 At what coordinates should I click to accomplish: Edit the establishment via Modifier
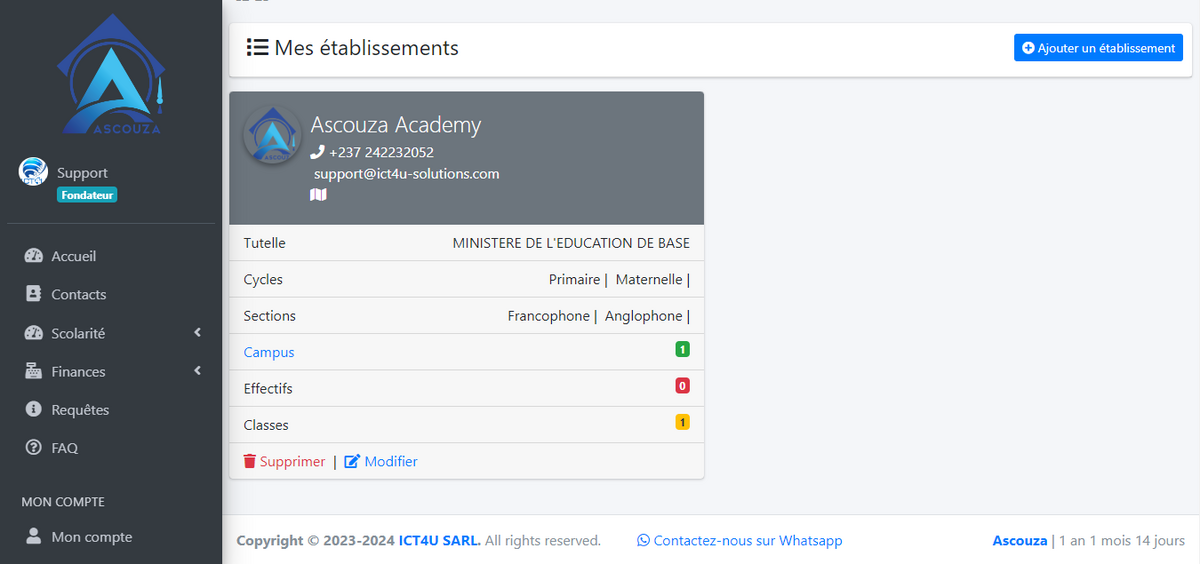pyautogui.click(x=381, y=461)
